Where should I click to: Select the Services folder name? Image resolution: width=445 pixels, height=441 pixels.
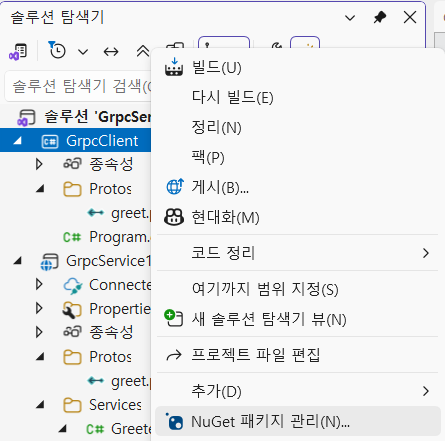point(115,405)
